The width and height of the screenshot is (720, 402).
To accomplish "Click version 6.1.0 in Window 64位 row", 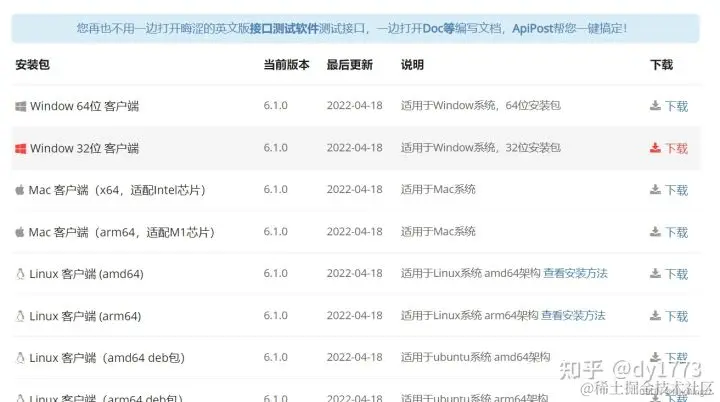I will coord(276,106).
